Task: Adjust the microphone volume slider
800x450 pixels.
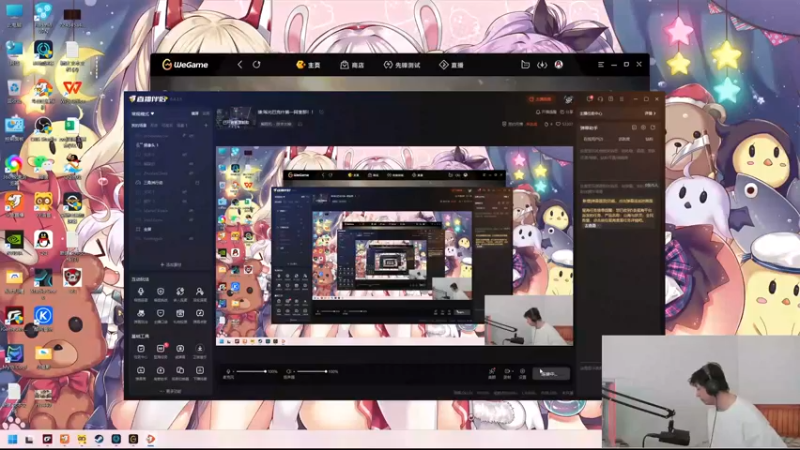Action: click(x=251, y=371)
